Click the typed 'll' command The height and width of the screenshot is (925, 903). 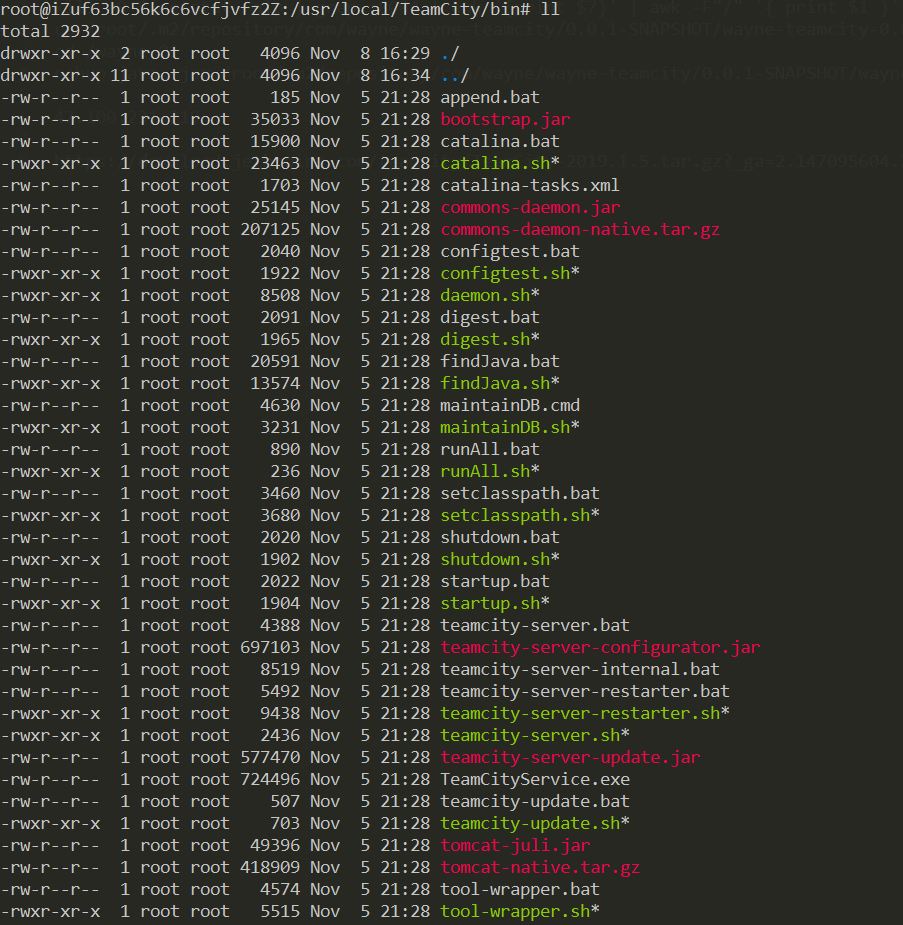(x=550, y=9)
